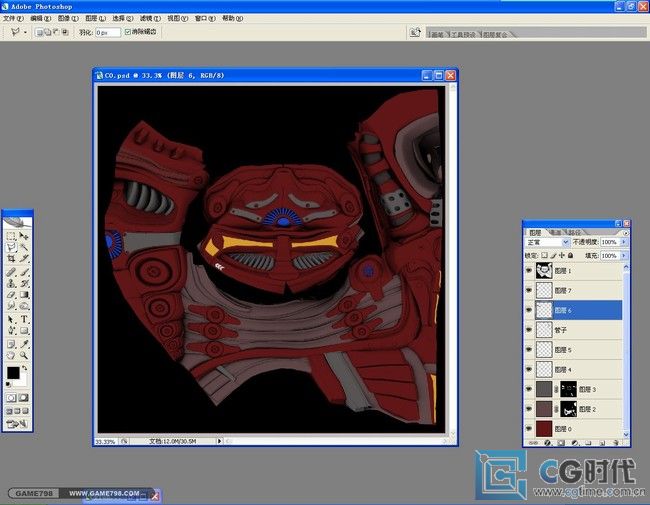Toggle lock all padlock icon
The image size is (650, 505).
point(570,255)
